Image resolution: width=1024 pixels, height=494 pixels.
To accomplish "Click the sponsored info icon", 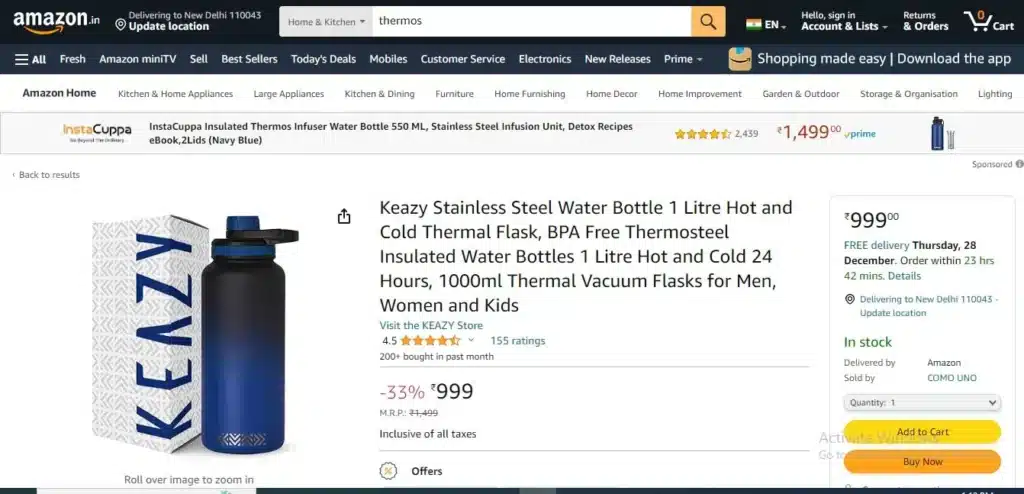I will click(x=1019, y=164).
